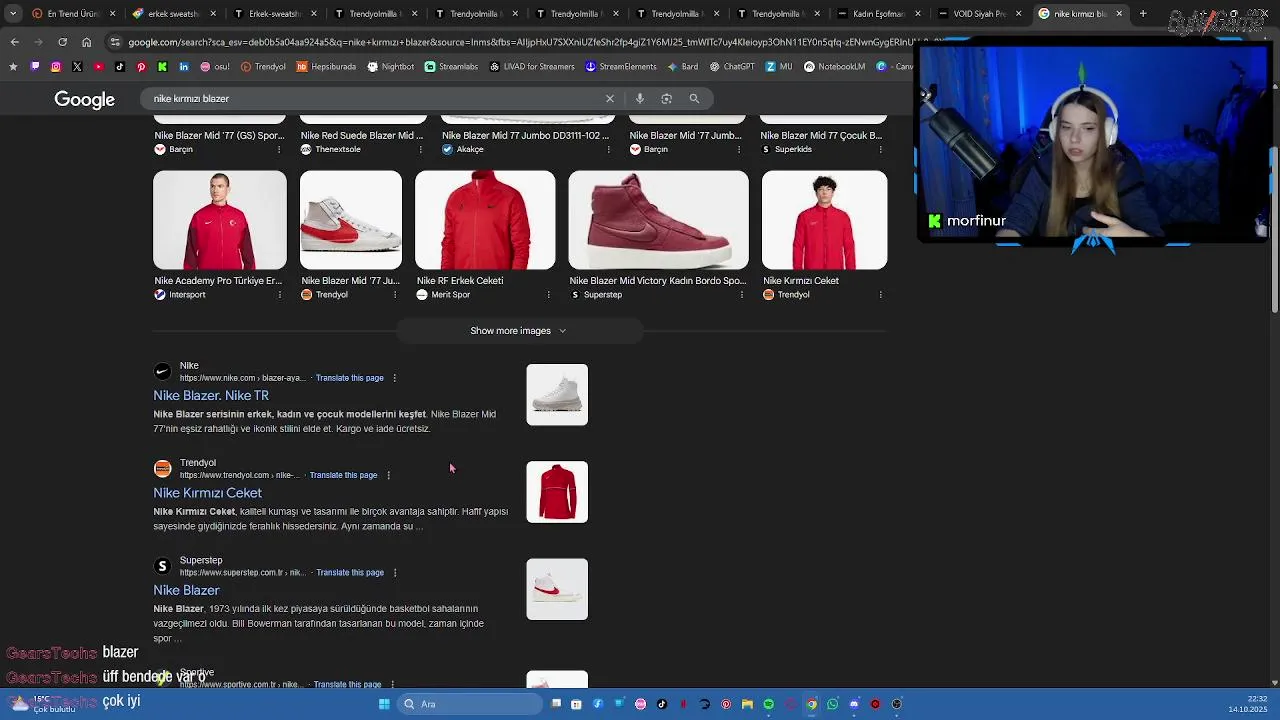
Task: Open the Trendyol bookmark
Action: coord(263,67)
